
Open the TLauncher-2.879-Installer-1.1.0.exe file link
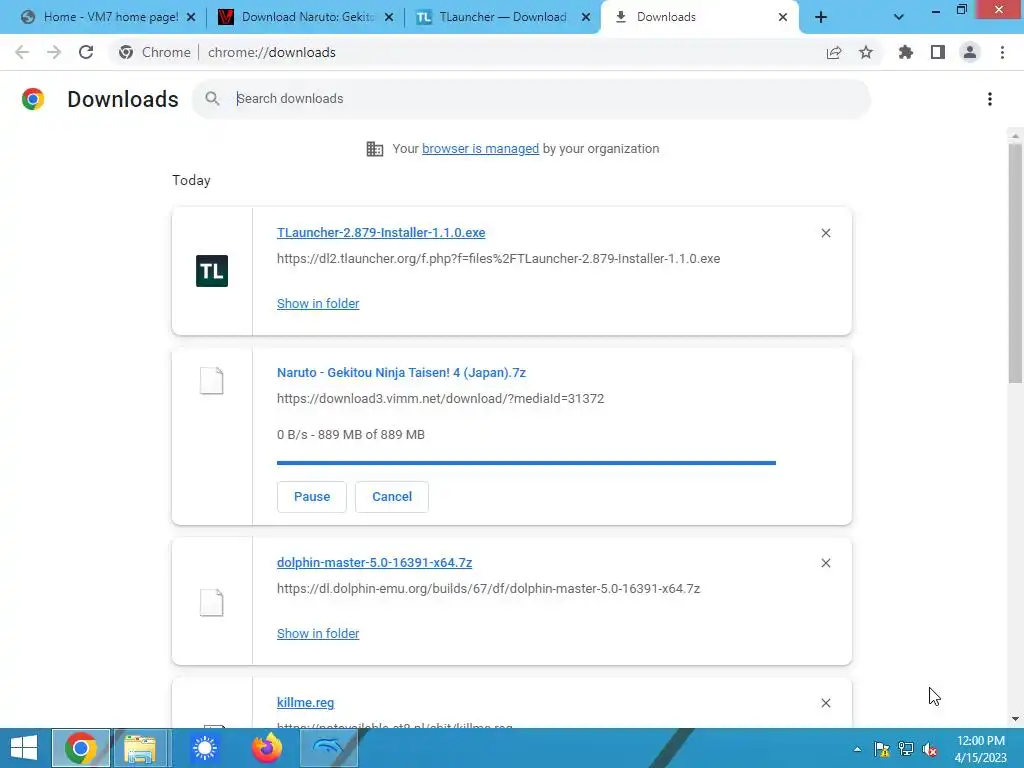381,233
